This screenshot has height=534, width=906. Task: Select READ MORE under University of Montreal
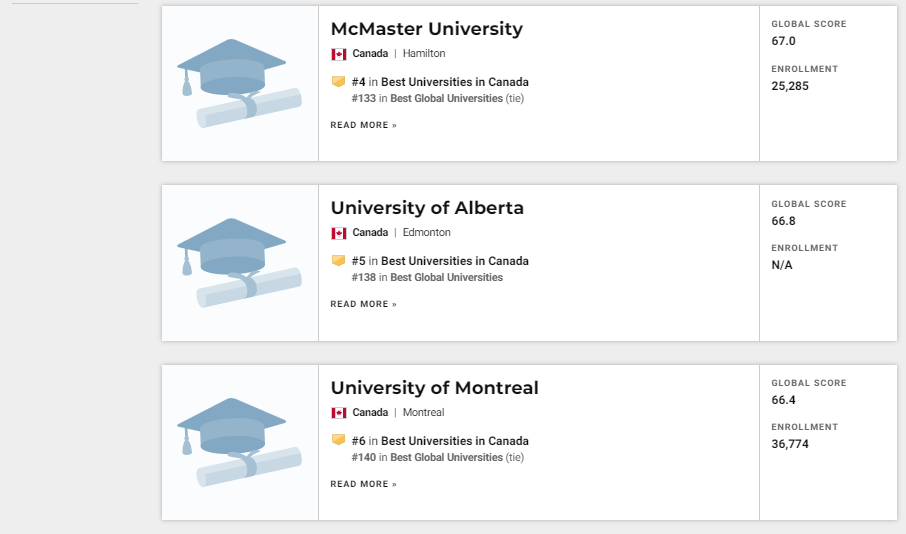point(363,484)
